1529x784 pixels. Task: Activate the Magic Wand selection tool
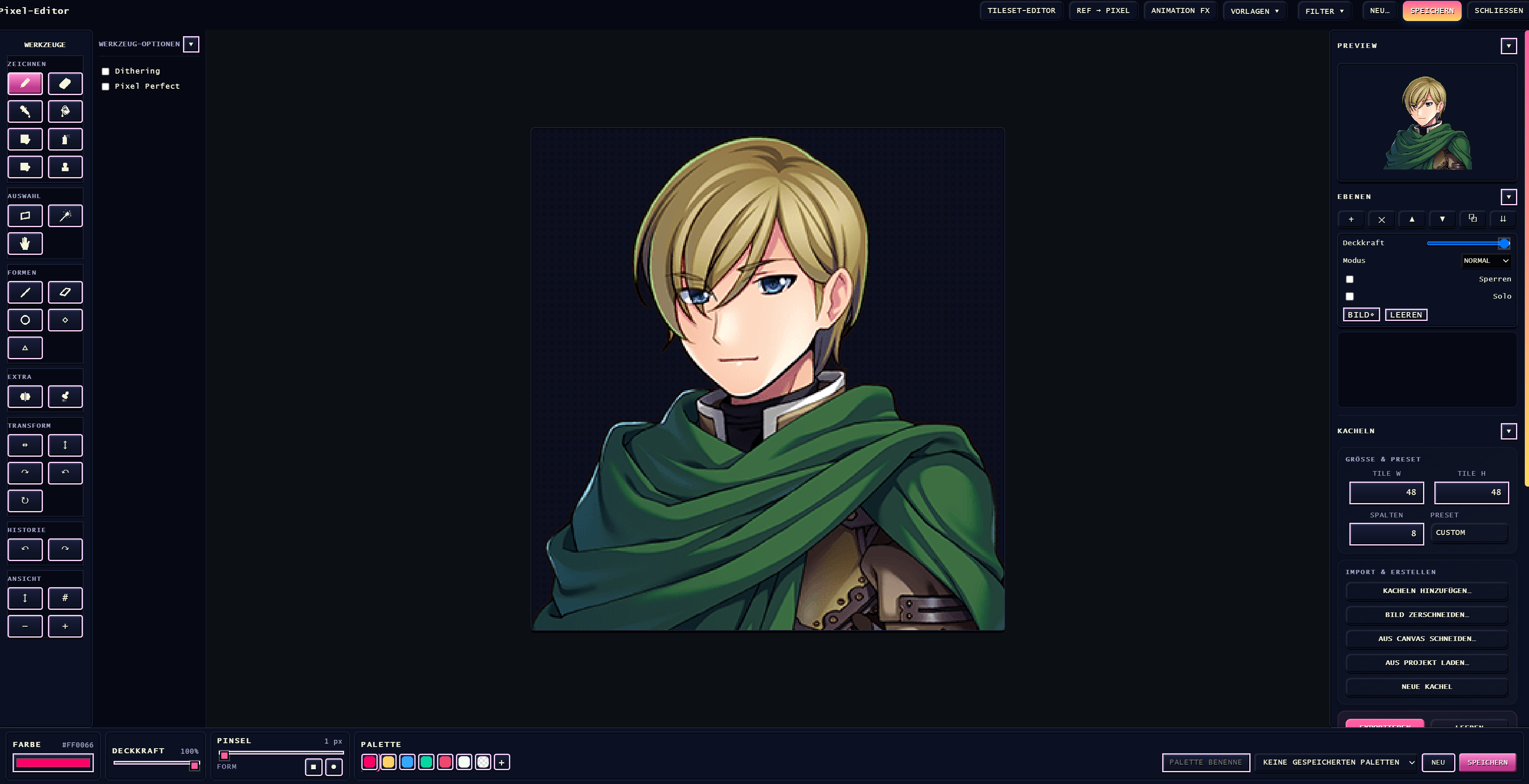pos(65,216)
